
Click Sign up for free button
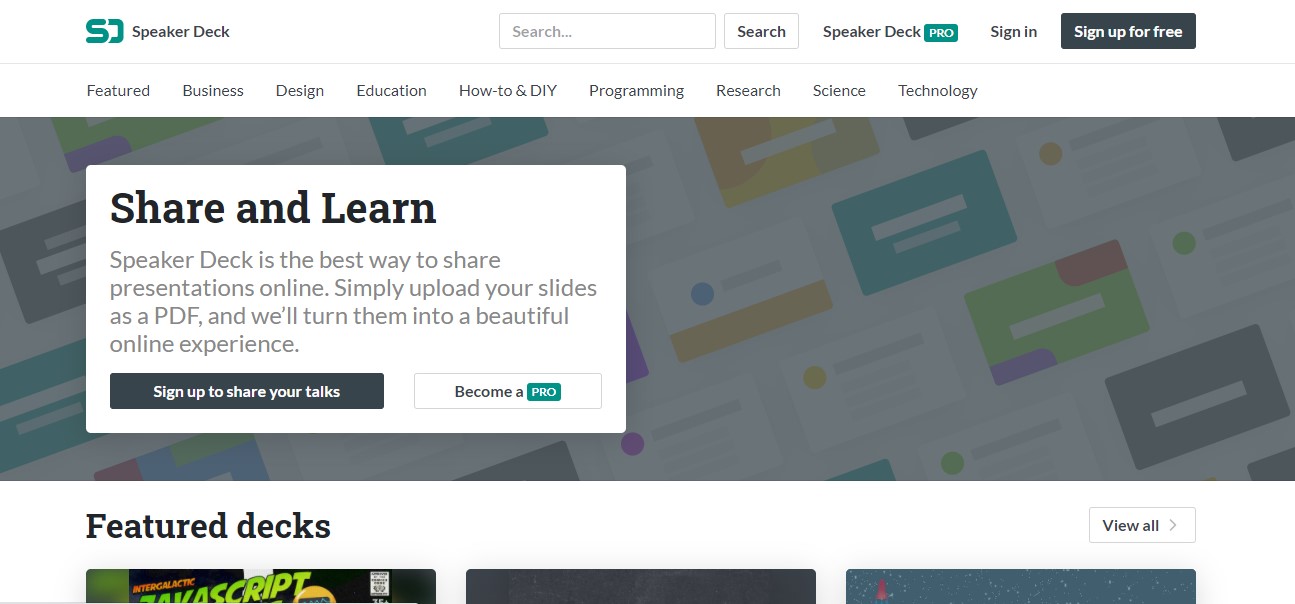(x=1127, y=31)
